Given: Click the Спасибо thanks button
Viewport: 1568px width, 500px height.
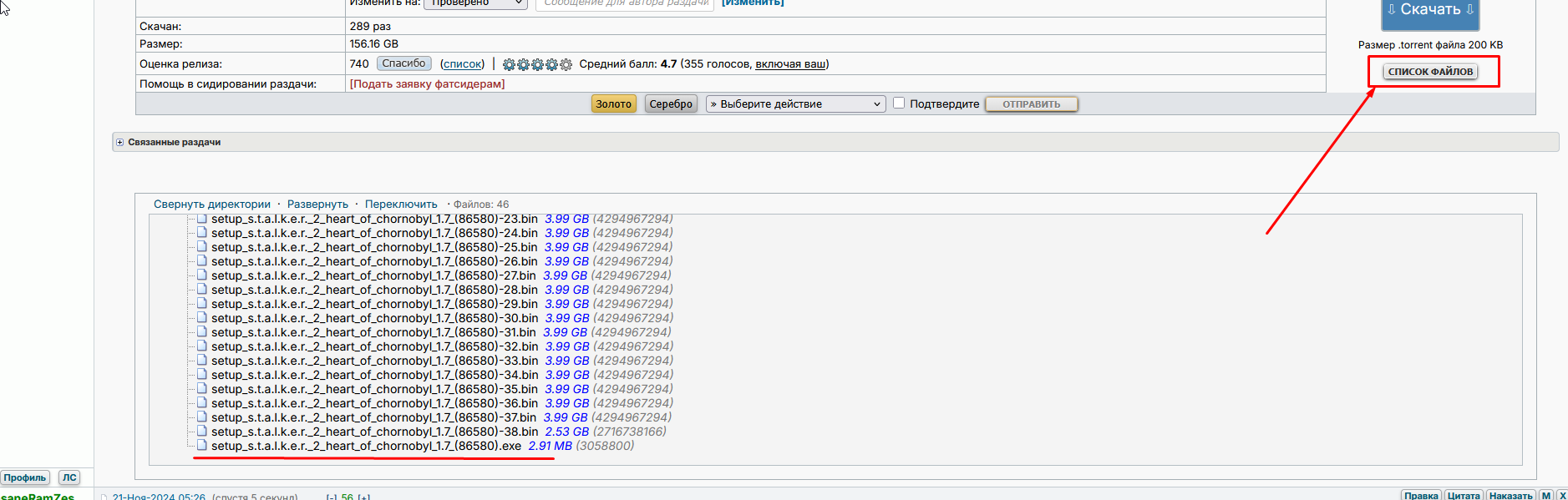Looking at the screenshot, I should [403, 63].
